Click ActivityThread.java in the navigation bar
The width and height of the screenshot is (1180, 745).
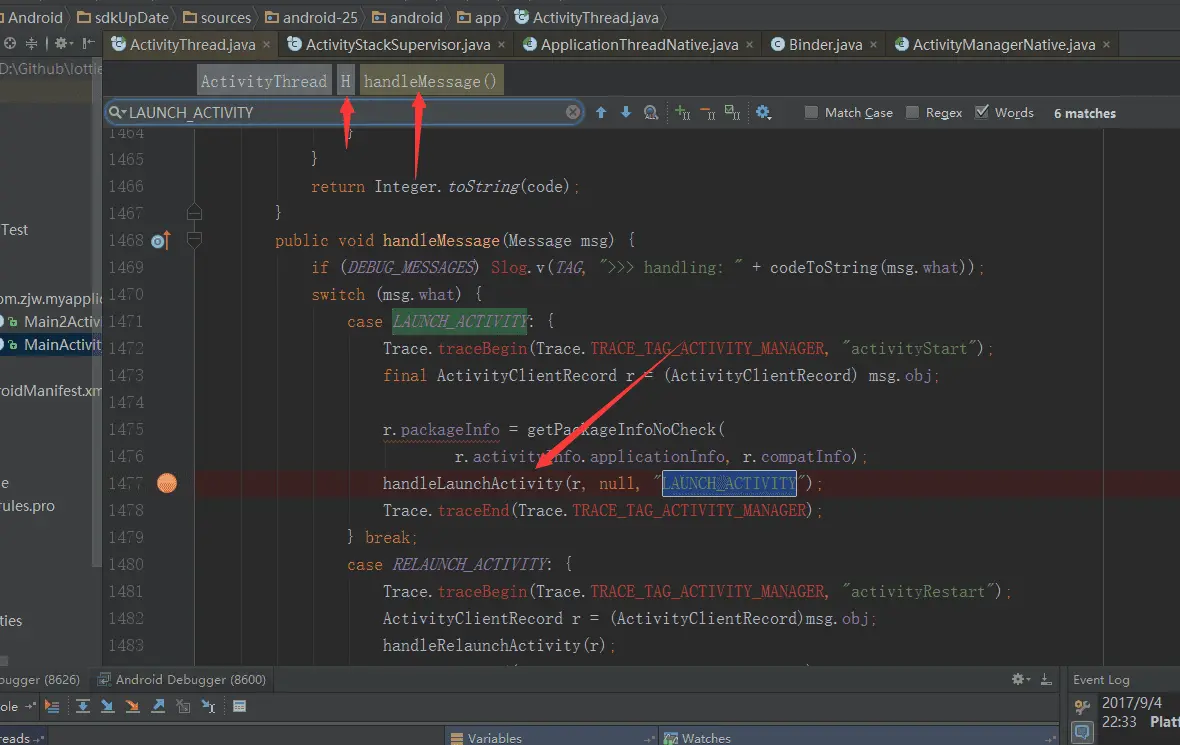pyautogui.click(x=587, y=17)
